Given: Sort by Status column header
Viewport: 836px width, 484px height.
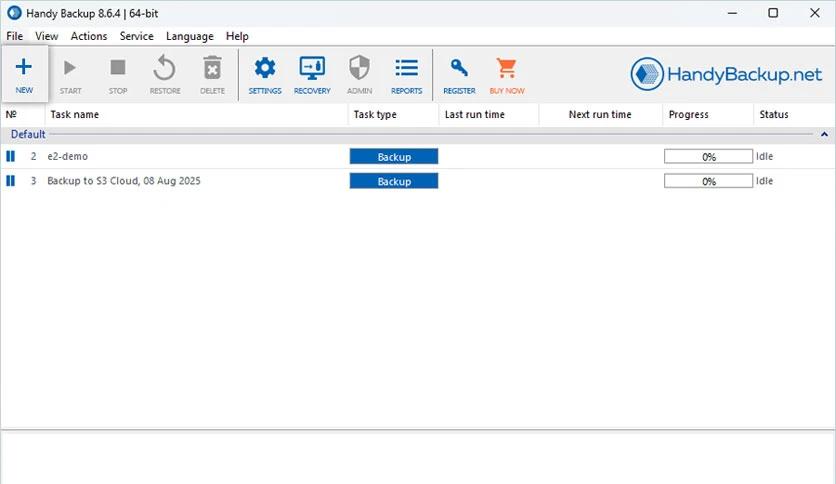Looking at the screenshot, I should click(794, 115).
